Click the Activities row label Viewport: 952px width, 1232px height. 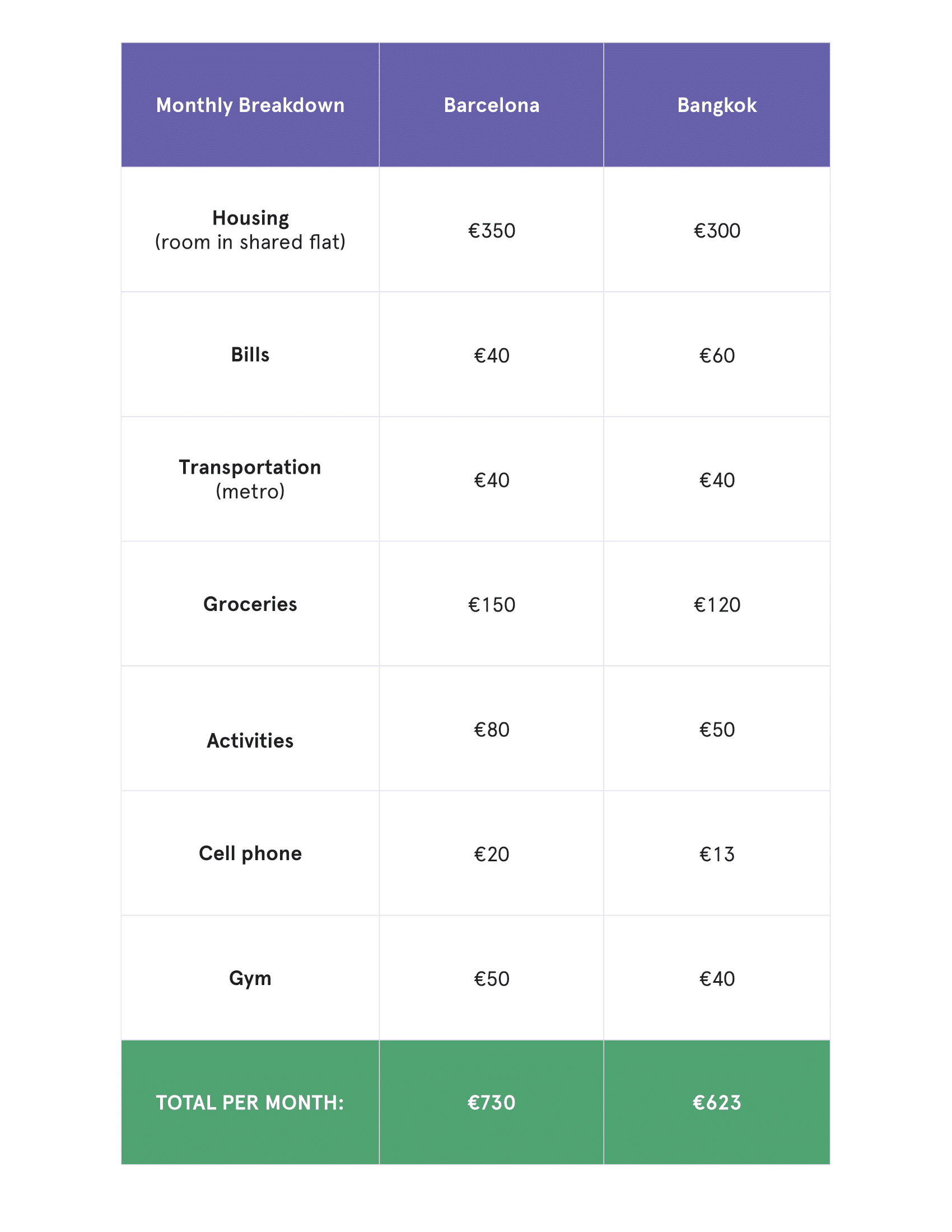click(x=250, y=740)
